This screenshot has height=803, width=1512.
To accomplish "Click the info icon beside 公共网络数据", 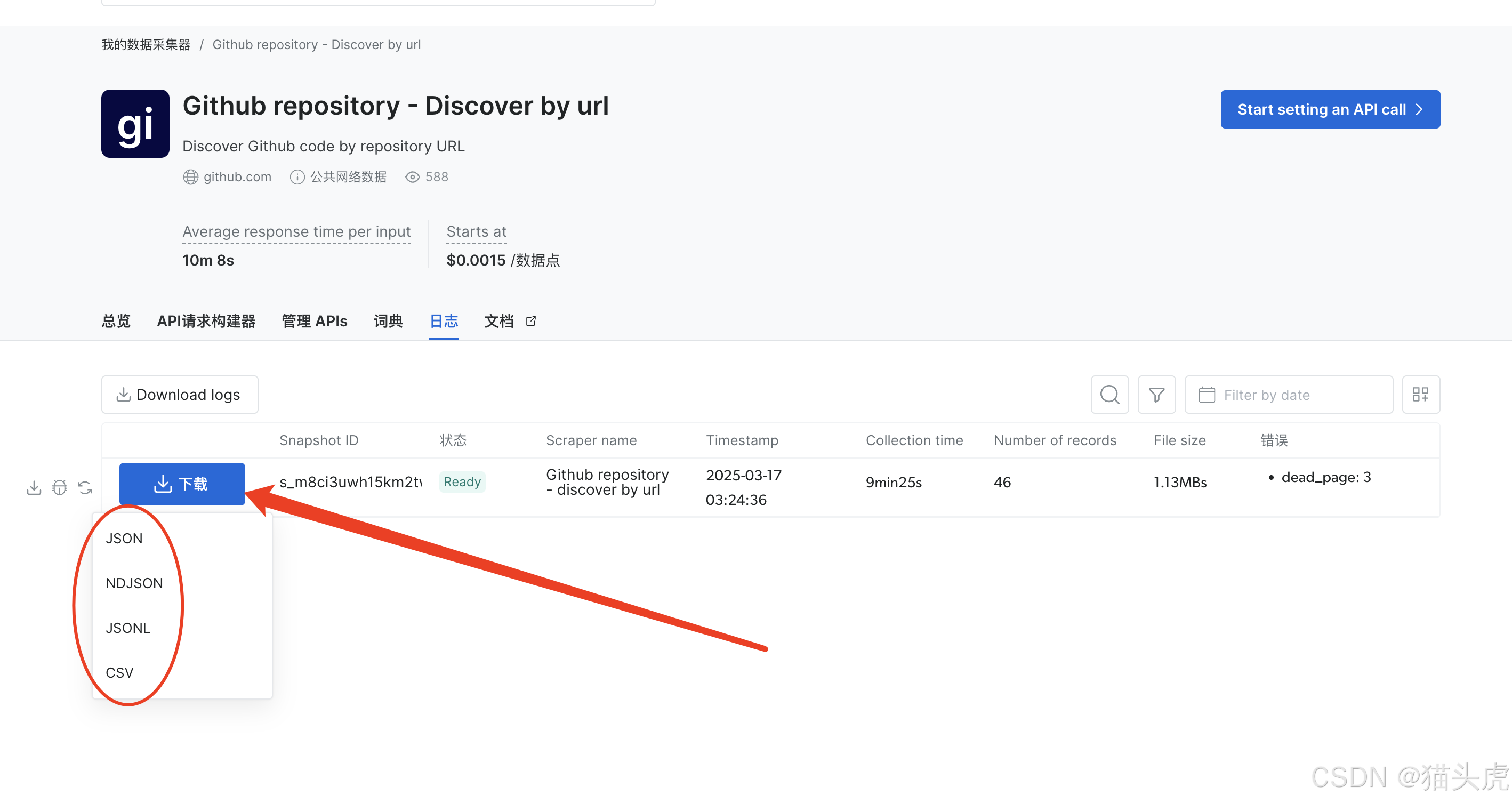I will pos(297,176).
